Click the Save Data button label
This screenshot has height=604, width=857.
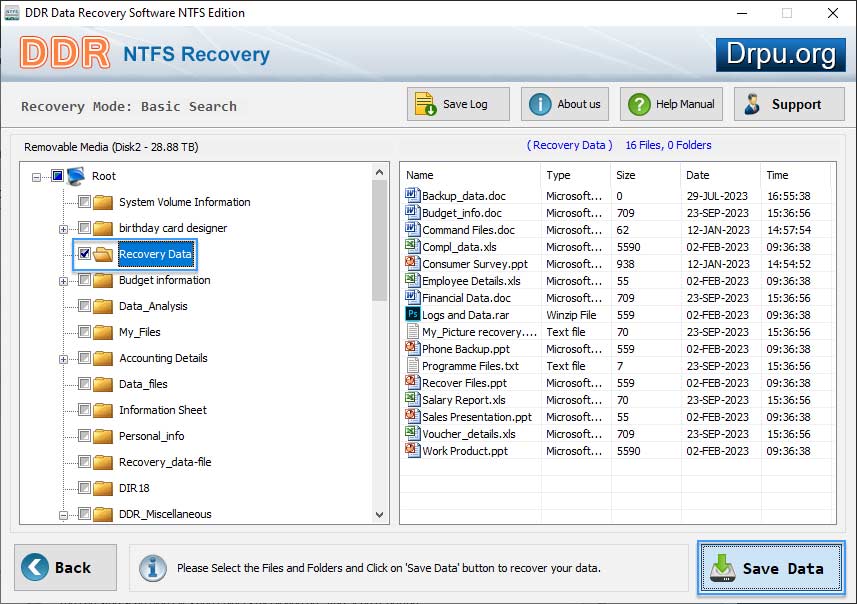pos(783,568)
